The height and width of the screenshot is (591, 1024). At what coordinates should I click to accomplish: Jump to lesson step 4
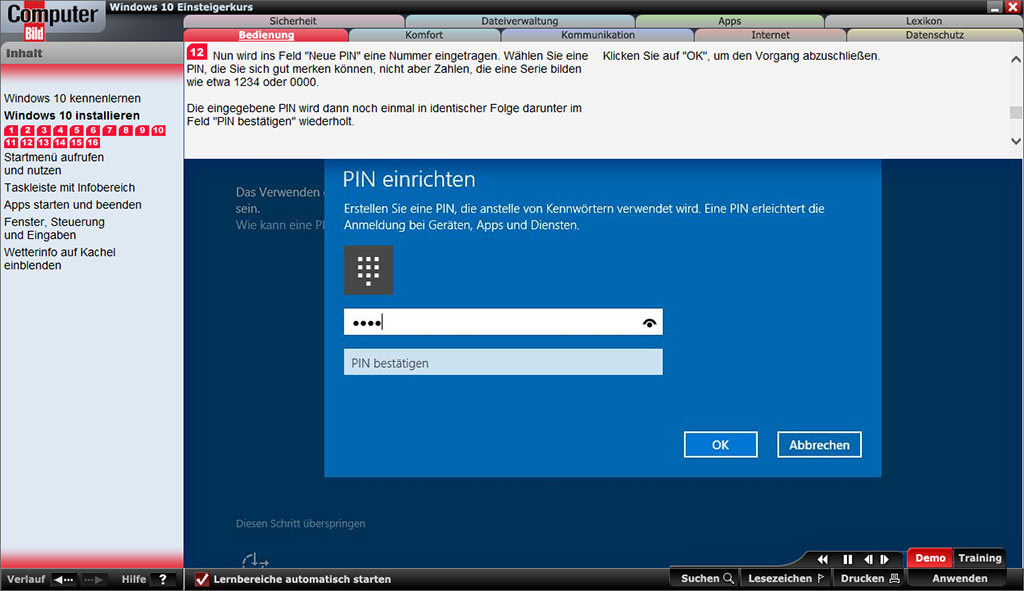pyautogui.click(x=60, y=130)
